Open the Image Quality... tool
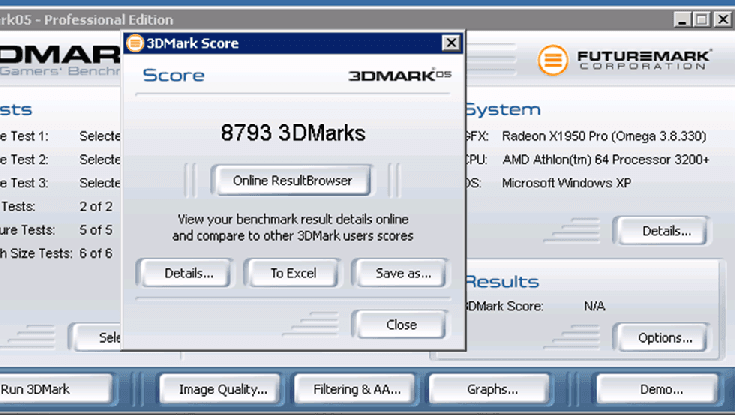 coord(222,389)
